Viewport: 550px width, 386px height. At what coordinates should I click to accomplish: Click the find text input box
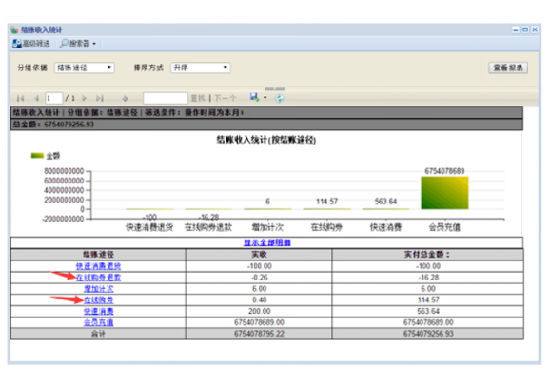(x=165, y=98)
